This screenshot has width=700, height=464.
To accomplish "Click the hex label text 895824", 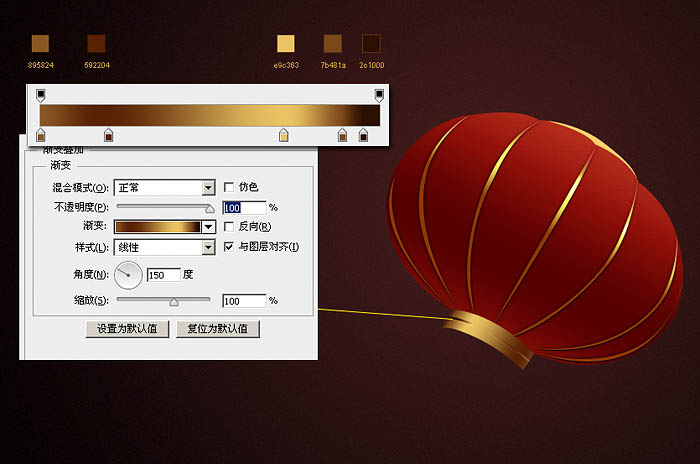I will [x=41, y=65].
